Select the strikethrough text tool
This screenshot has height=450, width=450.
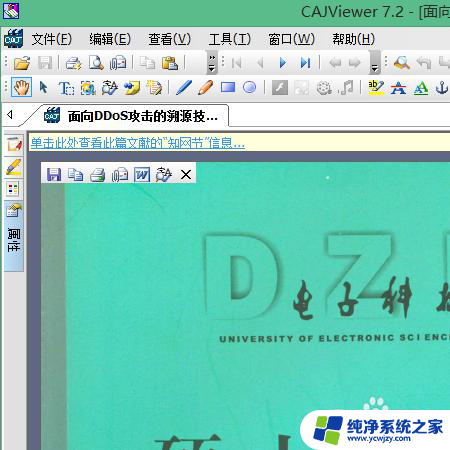398,88
